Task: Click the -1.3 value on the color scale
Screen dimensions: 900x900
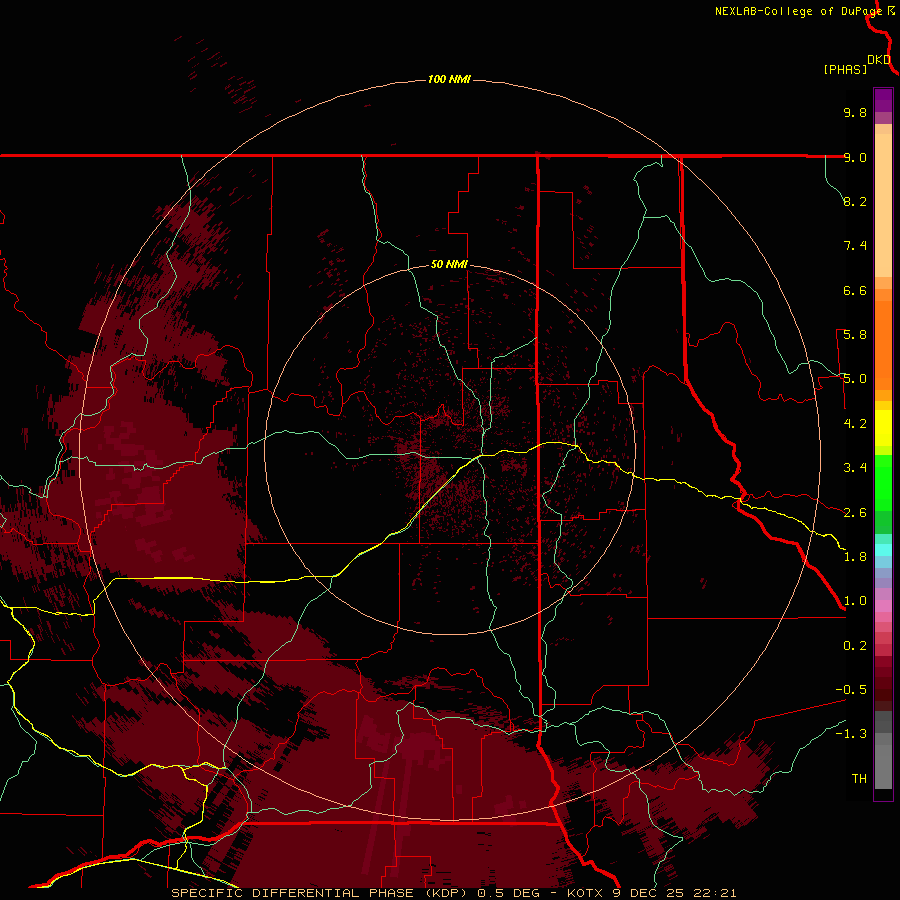Action: (851, 734)
